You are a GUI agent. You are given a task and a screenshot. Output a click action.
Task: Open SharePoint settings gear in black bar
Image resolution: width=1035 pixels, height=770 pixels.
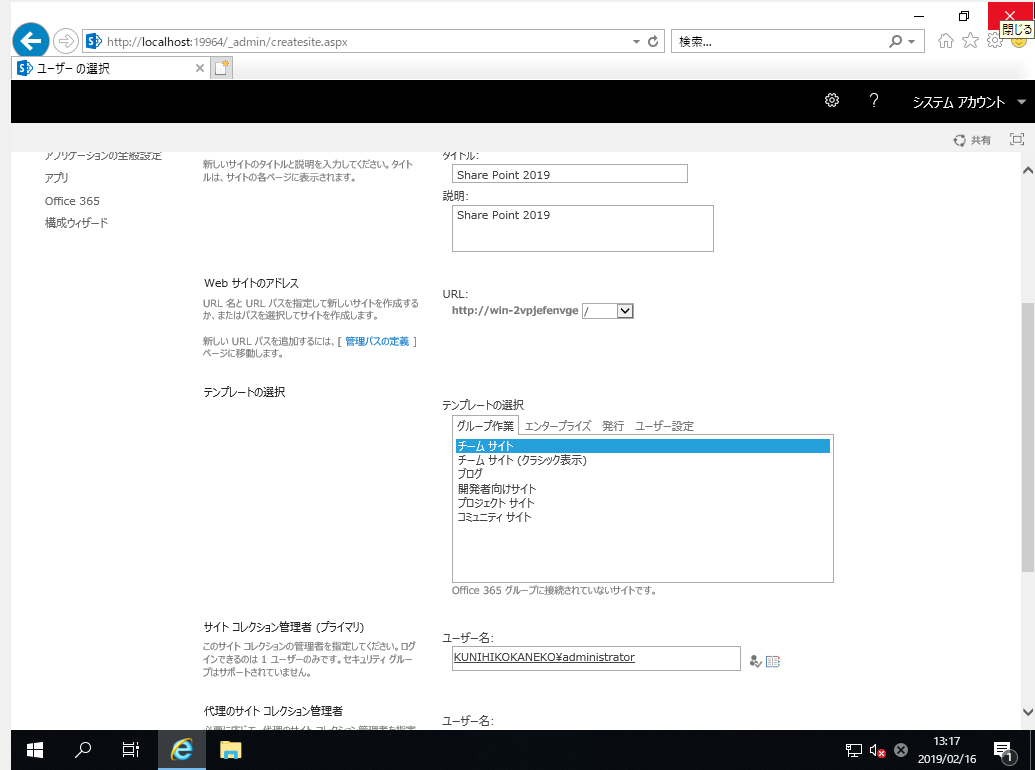coord(832,100)
